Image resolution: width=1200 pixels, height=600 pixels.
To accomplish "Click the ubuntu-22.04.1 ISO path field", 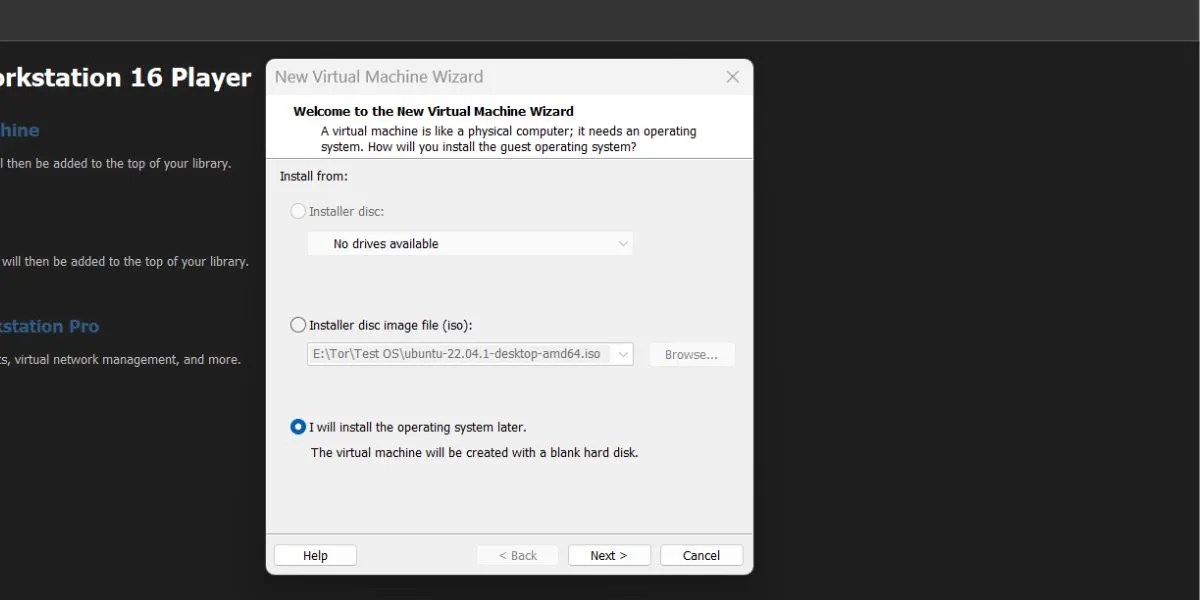I will tap(460, 353).
